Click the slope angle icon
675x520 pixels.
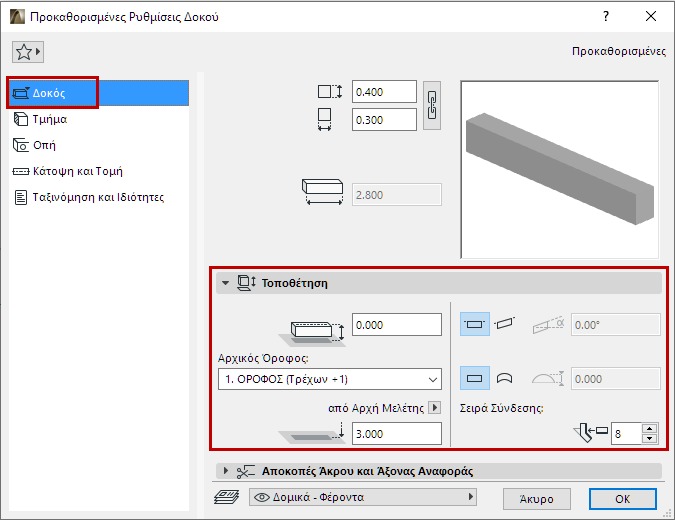pos(548,325)
